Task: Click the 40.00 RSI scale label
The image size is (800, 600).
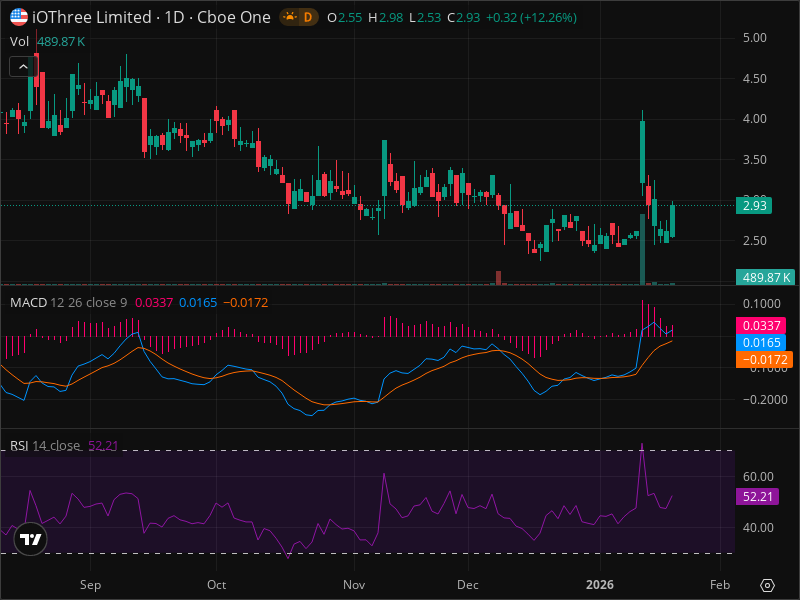Action: [758, 528]
